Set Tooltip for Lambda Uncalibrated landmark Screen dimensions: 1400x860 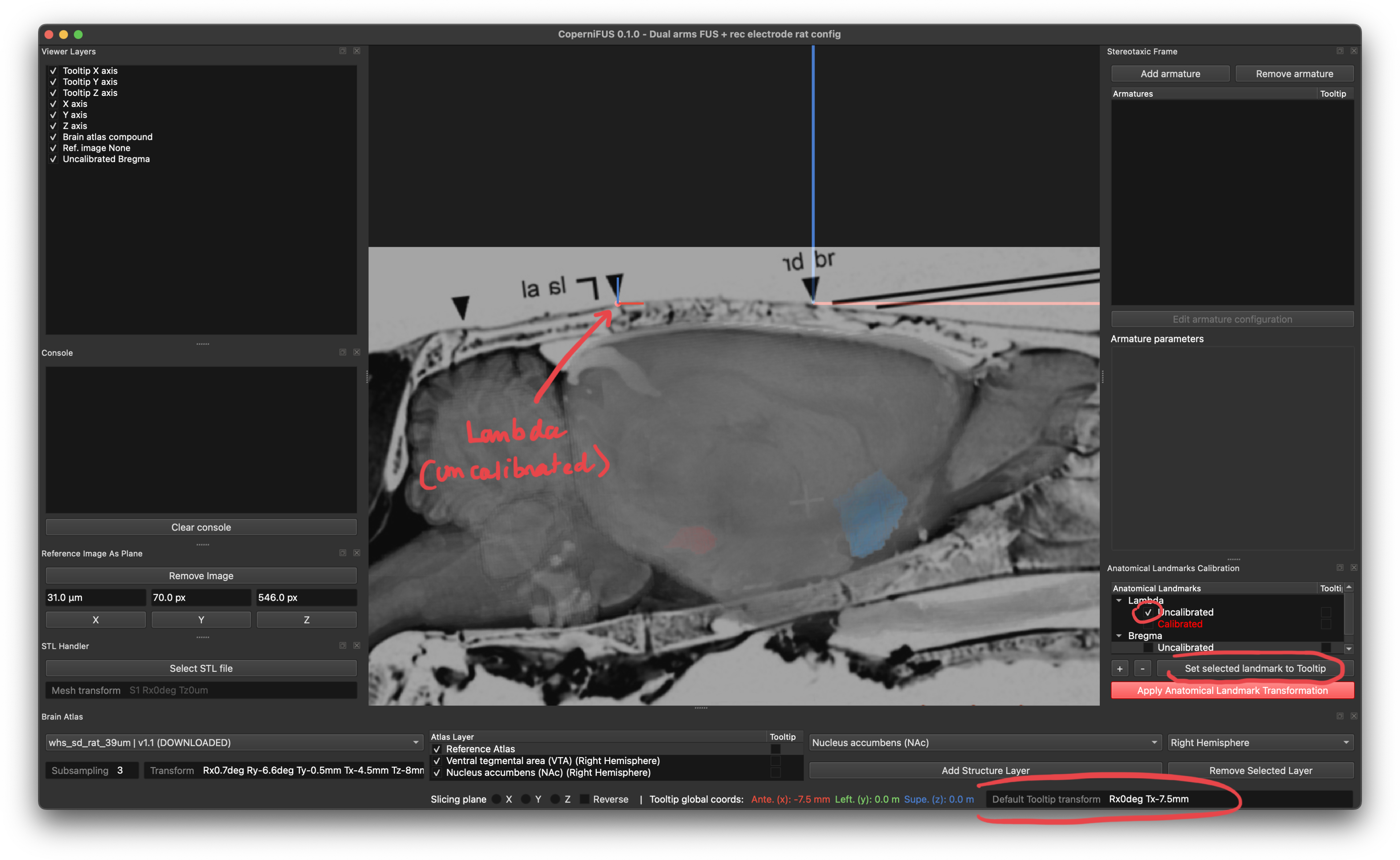(1326, 613)
